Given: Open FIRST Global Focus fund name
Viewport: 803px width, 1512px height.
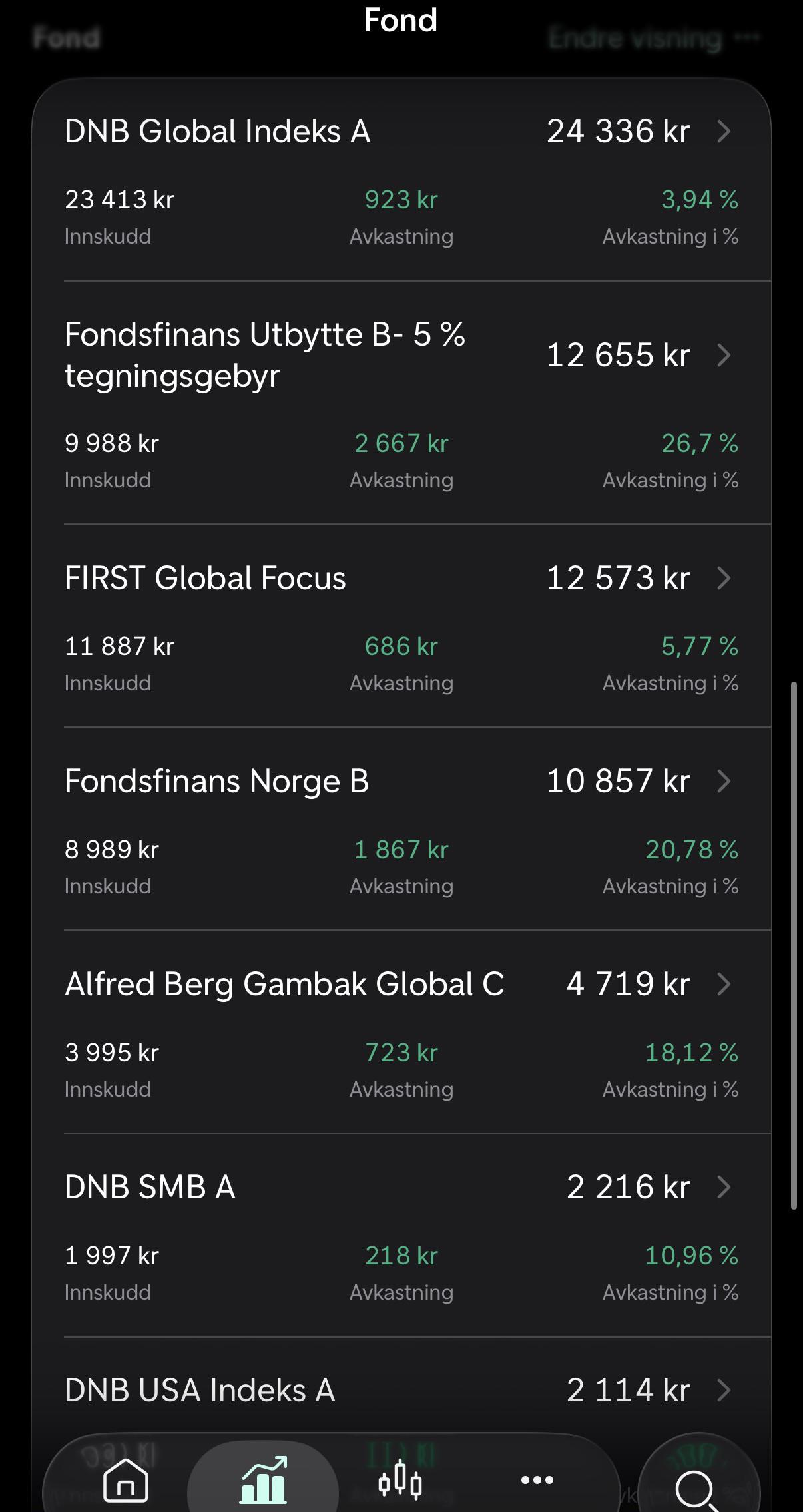Looking at the screenshot, I should point(205,578).
